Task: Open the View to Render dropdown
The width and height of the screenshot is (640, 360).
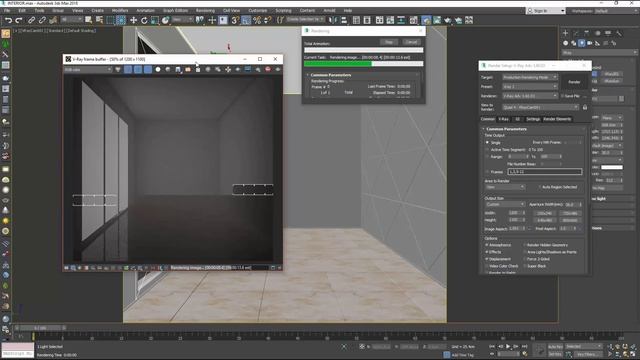Action: pyautogui.click(x=540, y=107)
